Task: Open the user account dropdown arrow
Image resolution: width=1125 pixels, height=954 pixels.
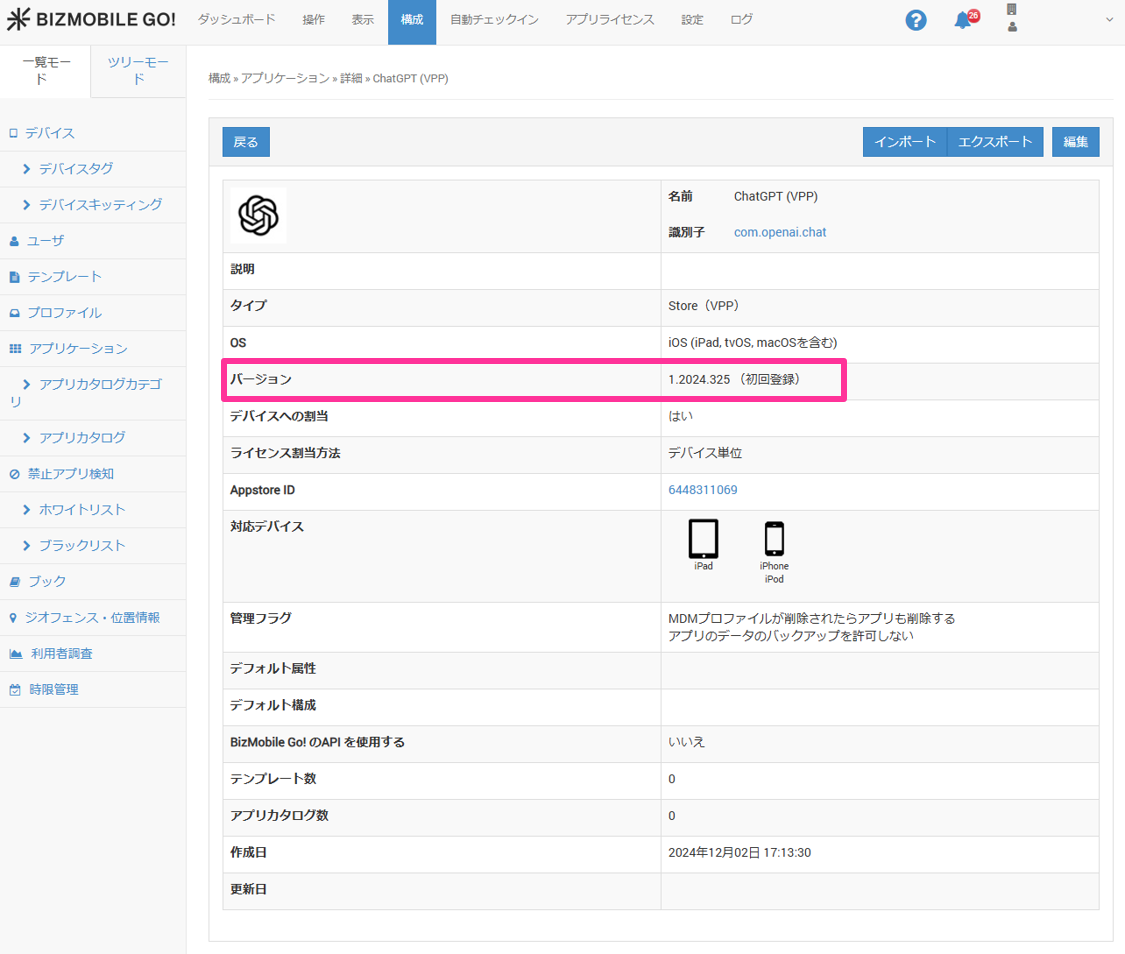Action: point(1108,20)
